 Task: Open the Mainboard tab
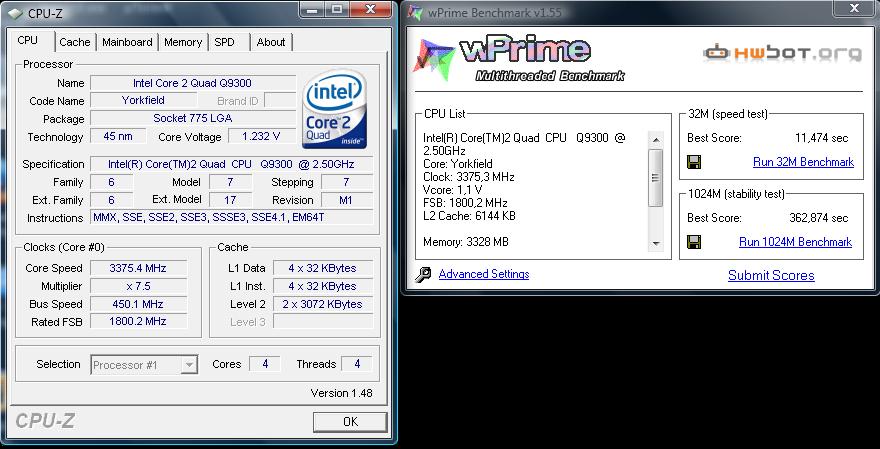pos(127,42)
